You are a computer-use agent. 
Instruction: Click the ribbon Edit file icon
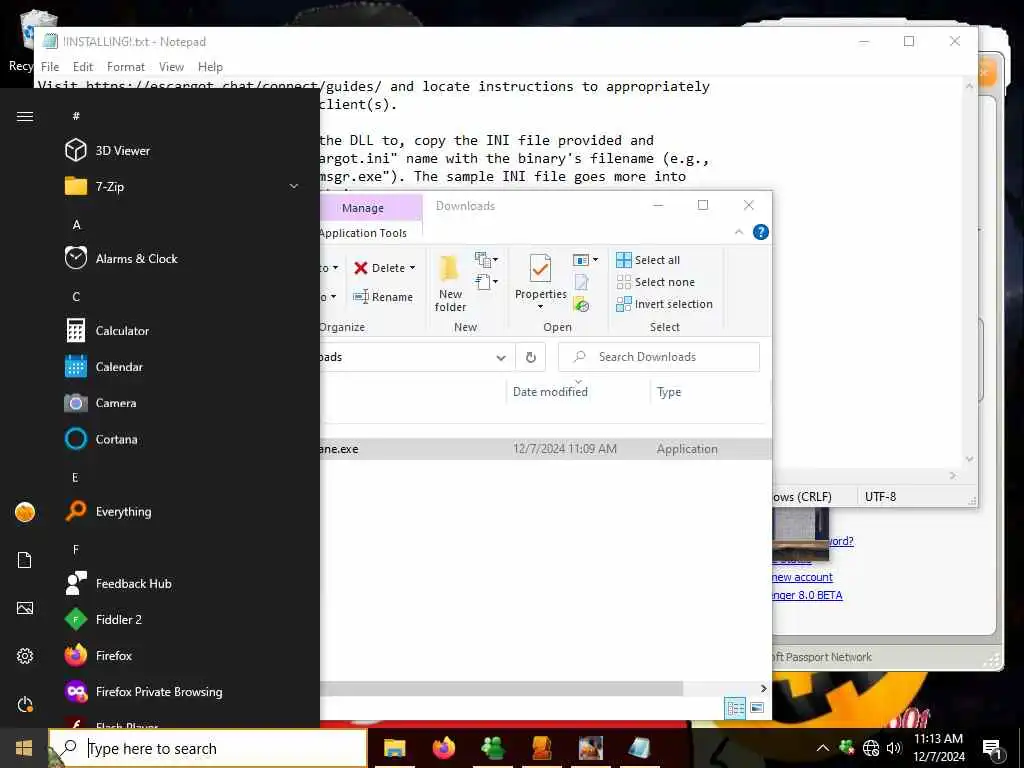click(581, 282)
